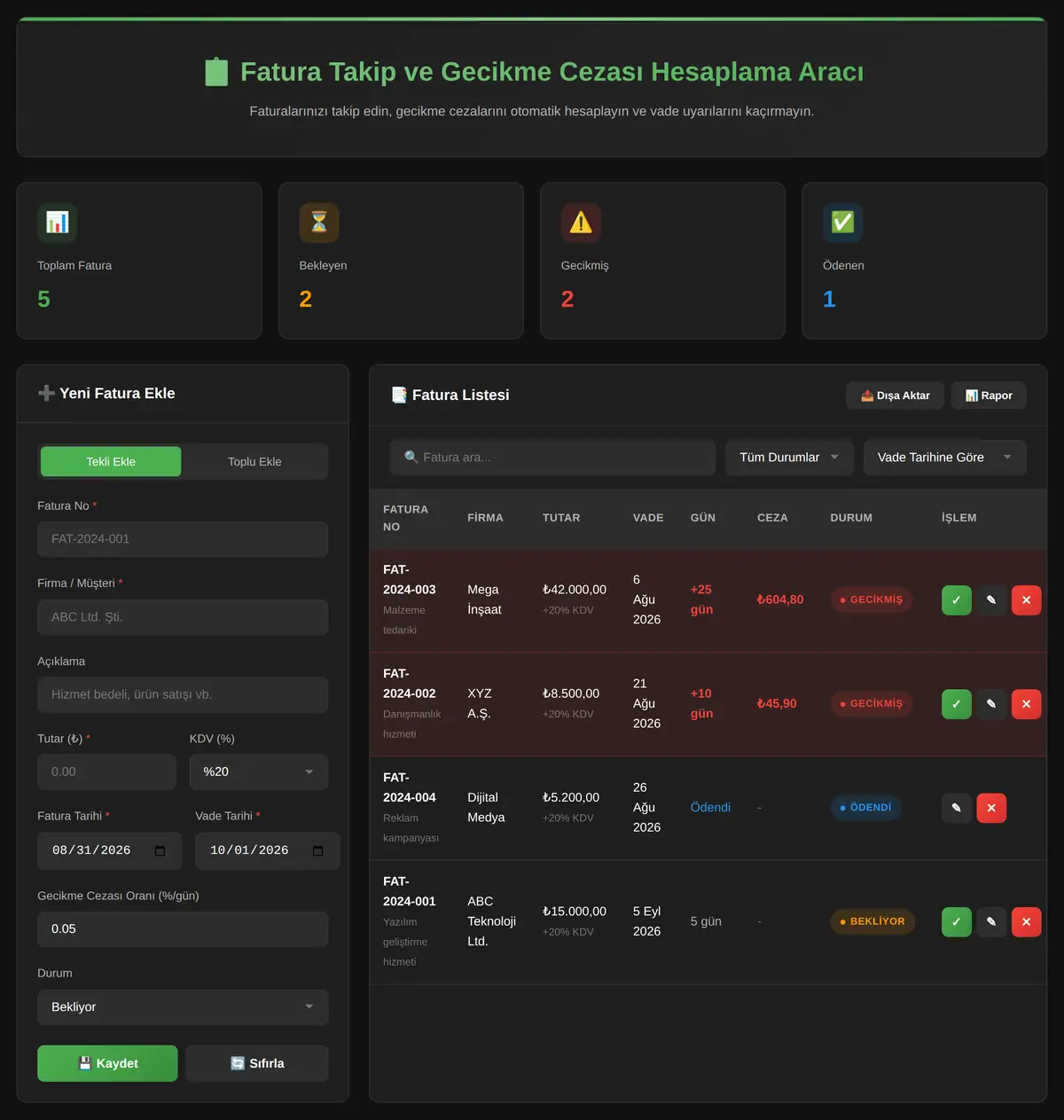Open the Rapor report button
The image size is (1064, 1120).
(x=989, y=396)
